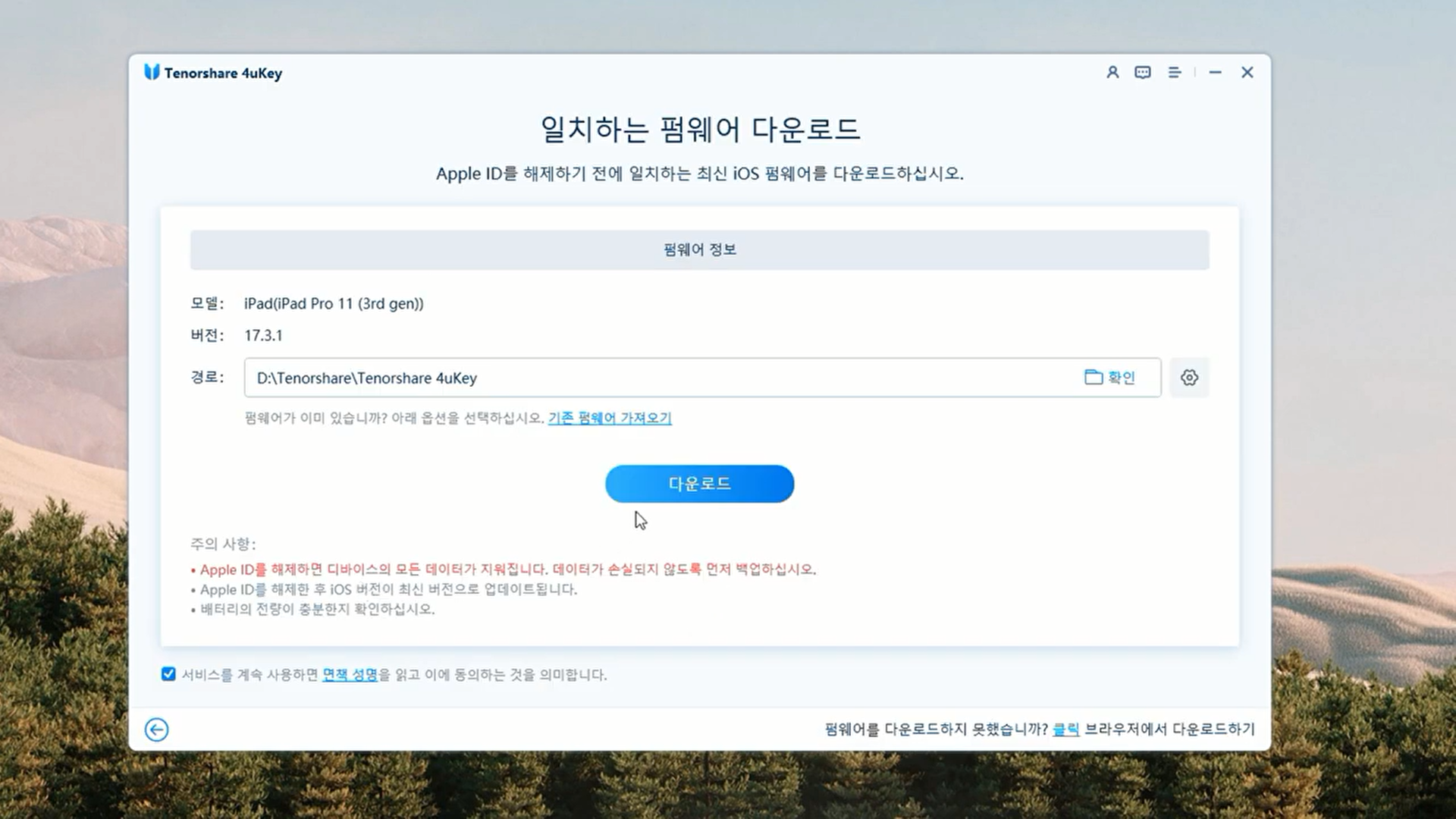Close the 4uKey window
1456x819 pixels.
point(1247,72)
